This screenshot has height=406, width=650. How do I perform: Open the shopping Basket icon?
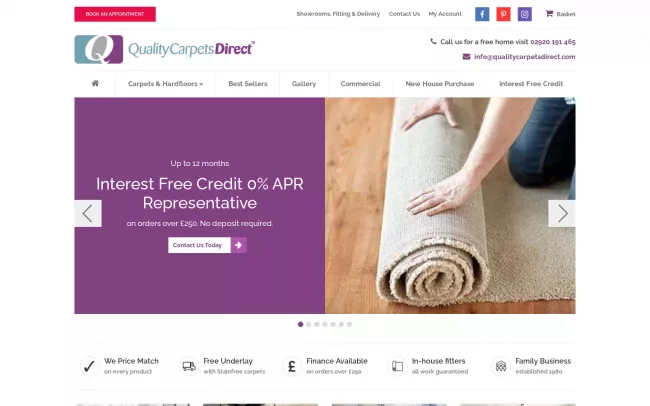coord(549,14)
